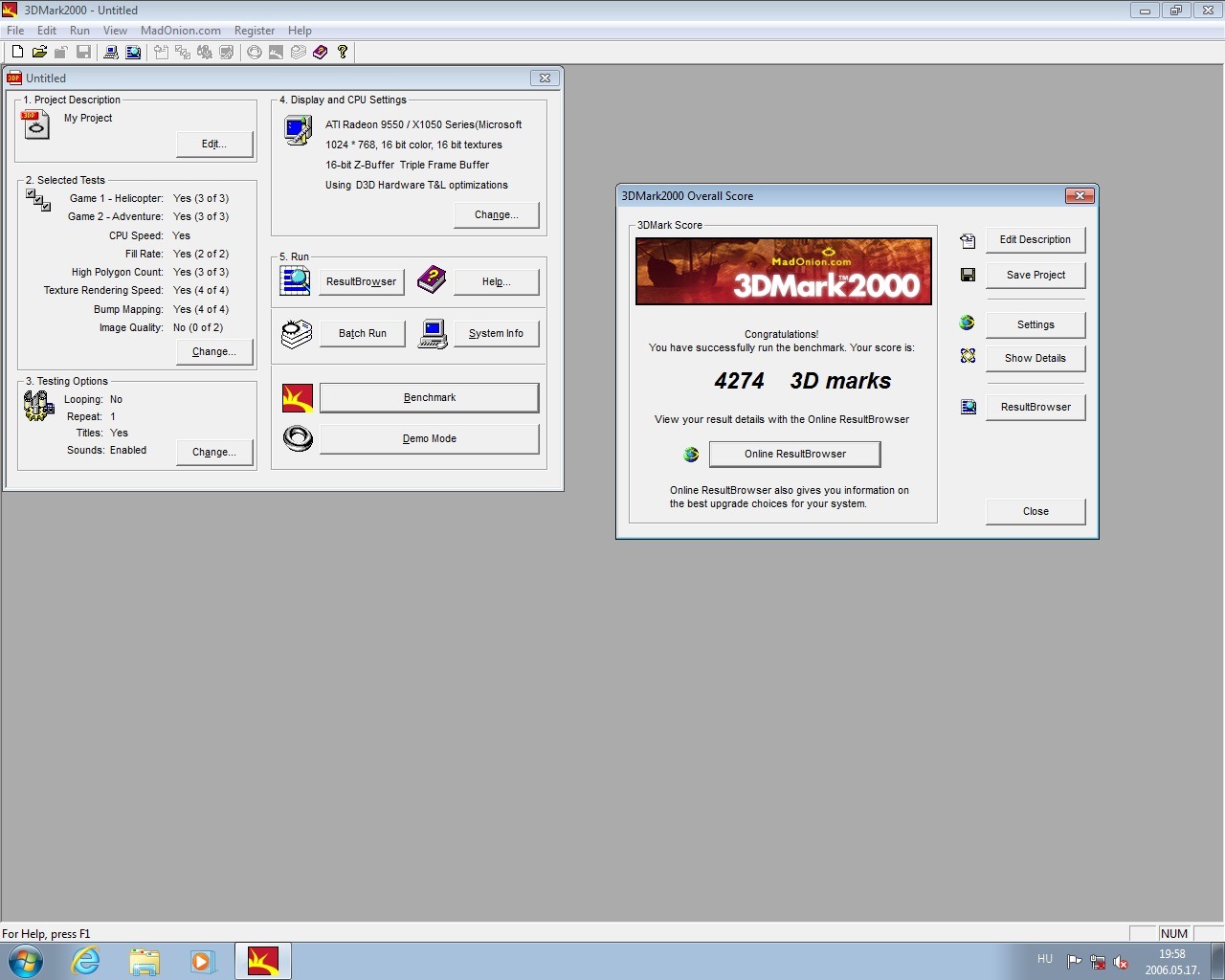
Task: Click the stacked papers icon beside Batch Run
Action: coord(297,333)
